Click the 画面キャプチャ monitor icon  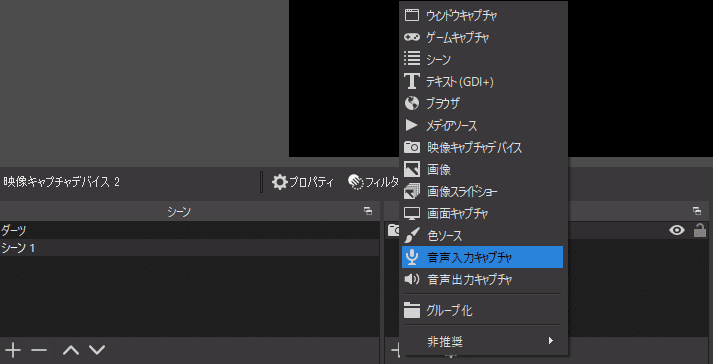click(412, 213)
